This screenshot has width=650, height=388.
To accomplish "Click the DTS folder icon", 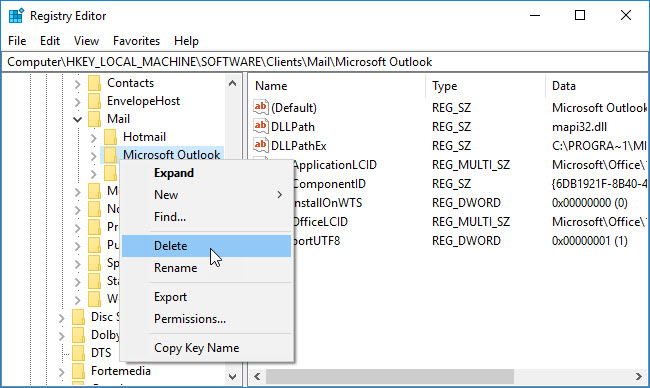I will (78, 353).
